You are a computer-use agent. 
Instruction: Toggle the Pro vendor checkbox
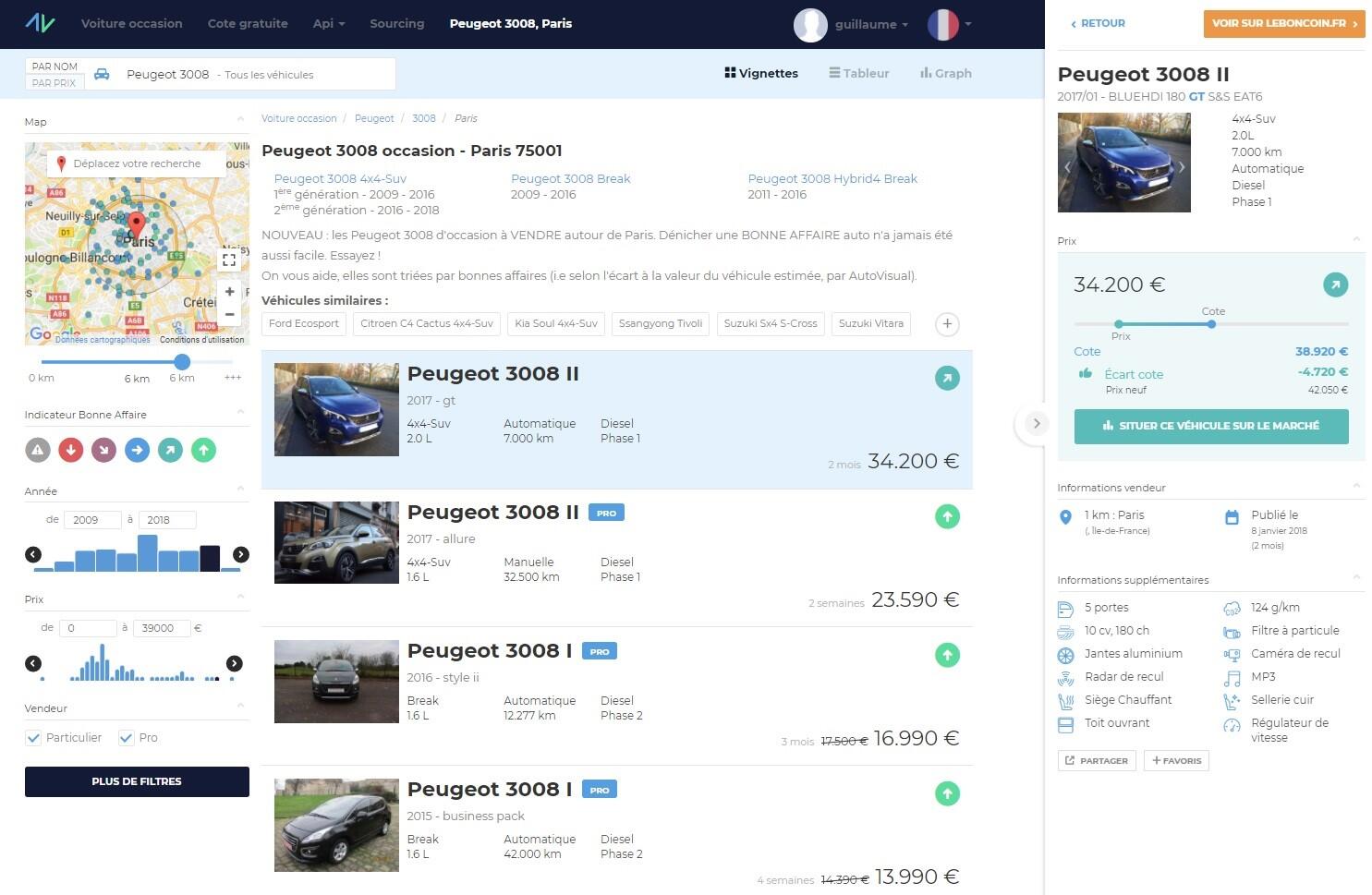click(126, 737)
